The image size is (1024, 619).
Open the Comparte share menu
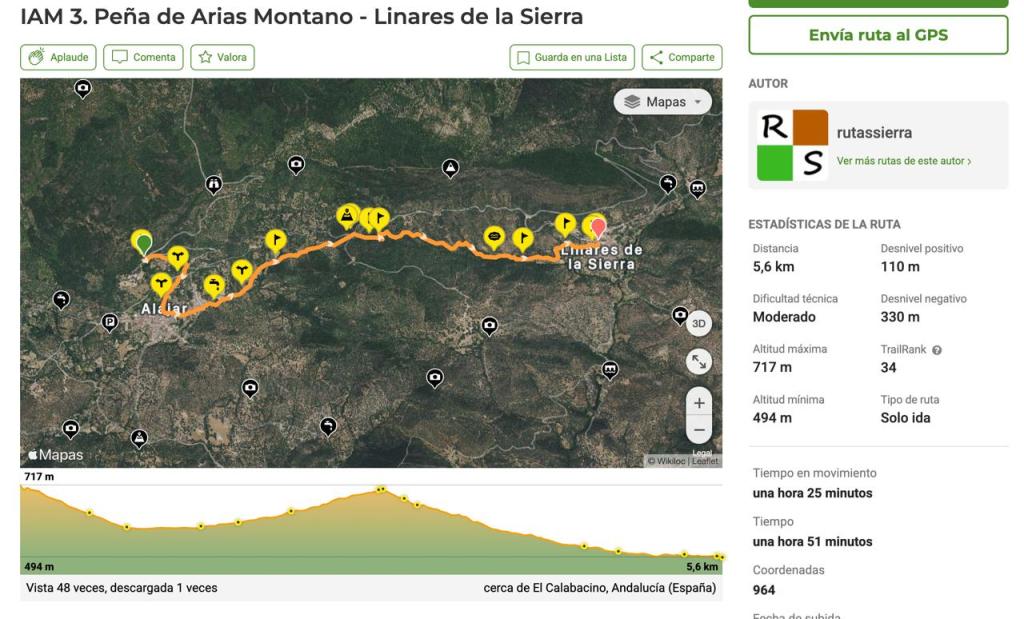click(682, 57)
